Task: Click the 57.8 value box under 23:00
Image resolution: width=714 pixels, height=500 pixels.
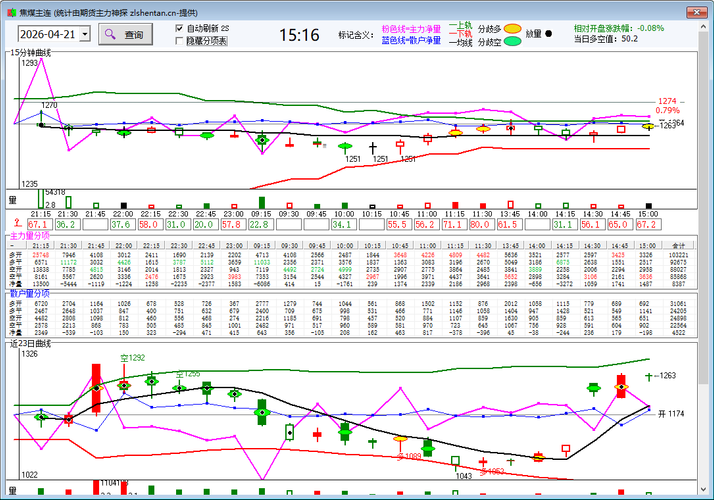Action: [x=233, y=224]
